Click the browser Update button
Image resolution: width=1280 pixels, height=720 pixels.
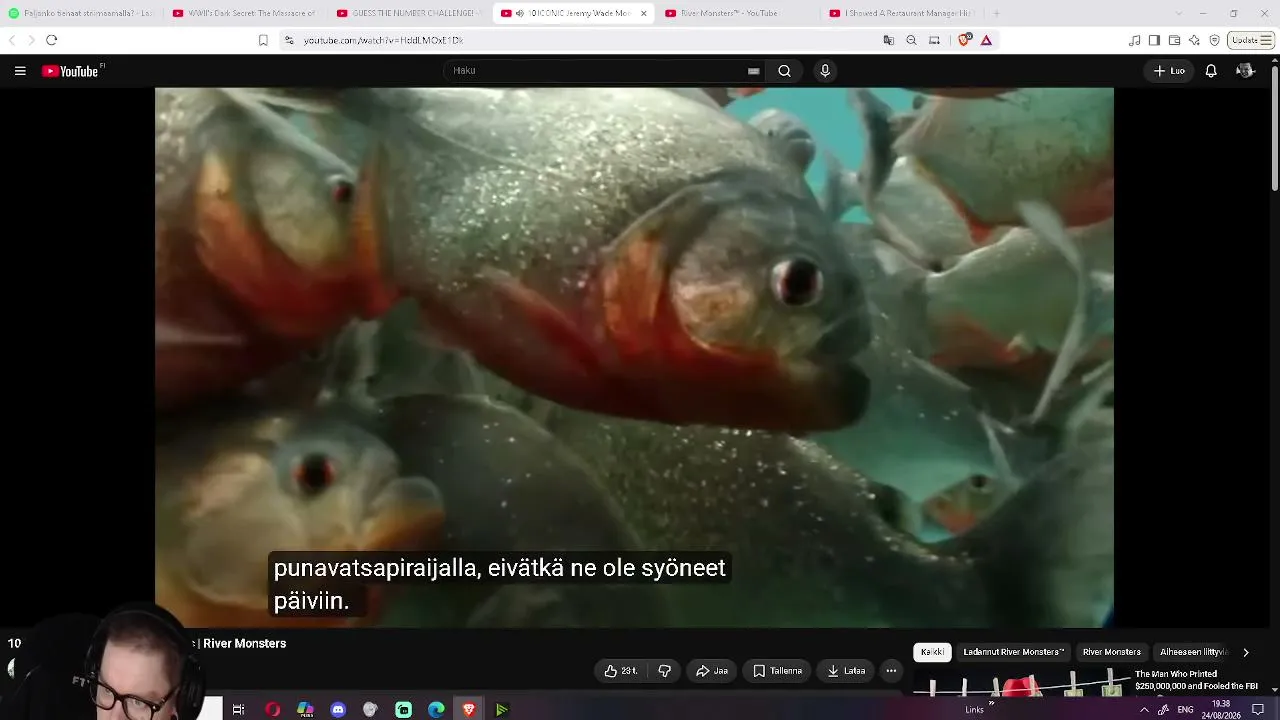(1252, 40)
